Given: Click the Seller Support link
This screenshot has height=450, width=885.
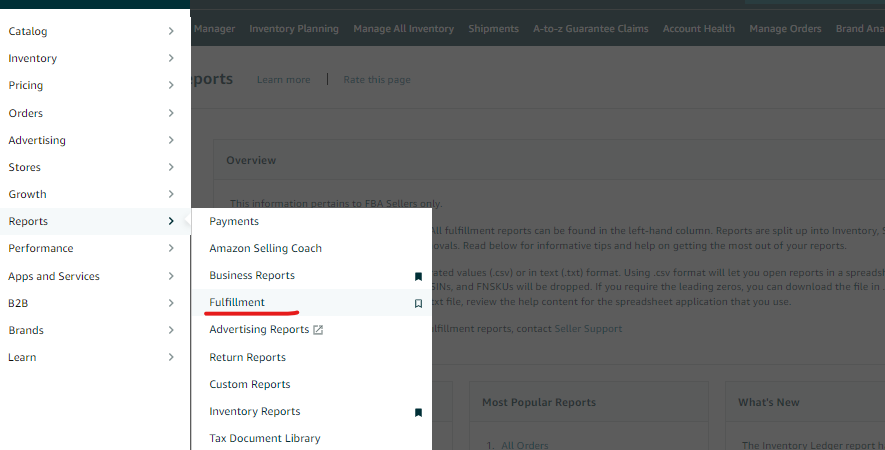Looking at the screenshot, I should pos(588,329).
